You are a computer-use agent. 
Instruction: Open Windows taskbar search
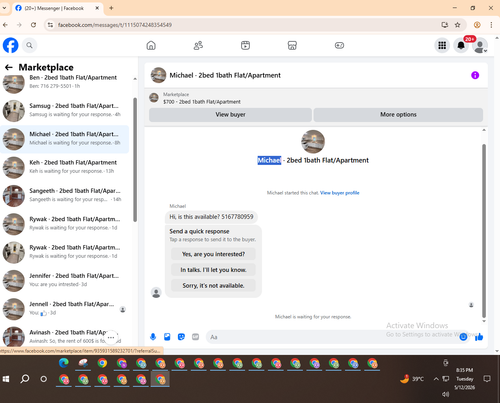[x=25, y=379]
